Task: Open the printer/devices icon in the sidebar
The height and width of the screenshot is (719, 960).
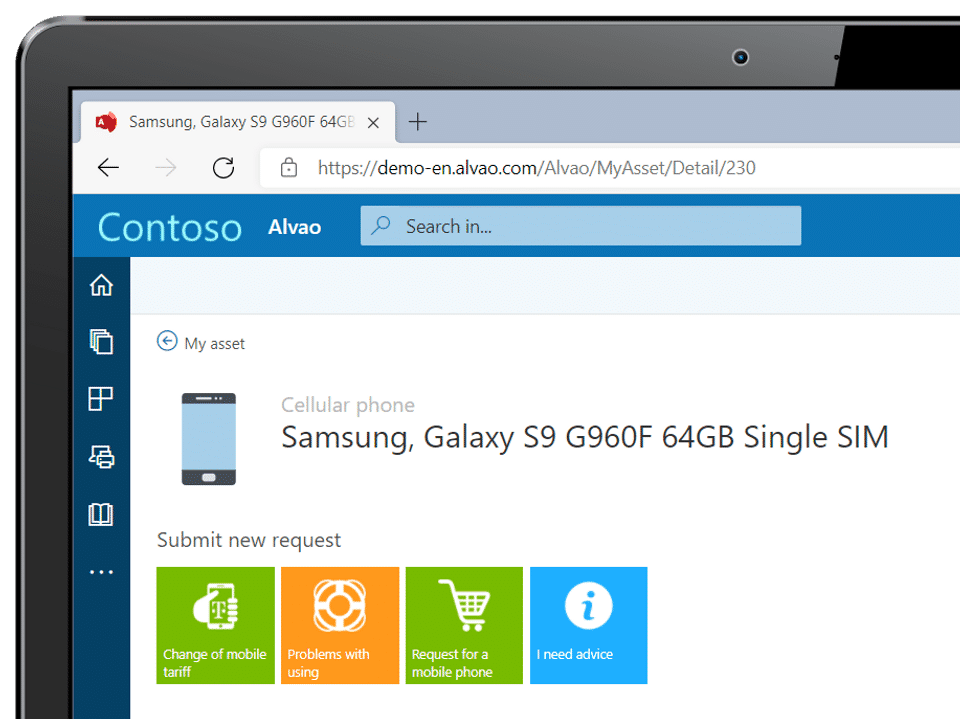Action: tap(102, 456)
